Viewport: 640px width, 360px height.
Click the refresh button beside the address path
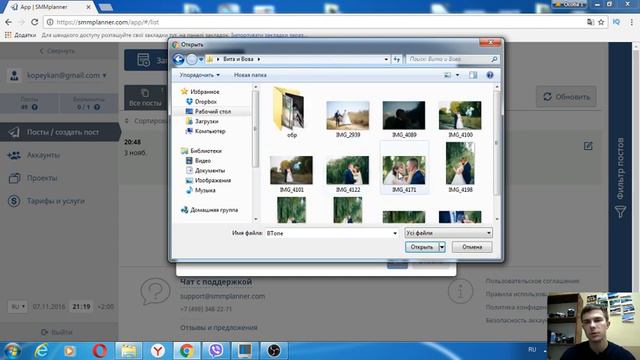pos(397,59)
